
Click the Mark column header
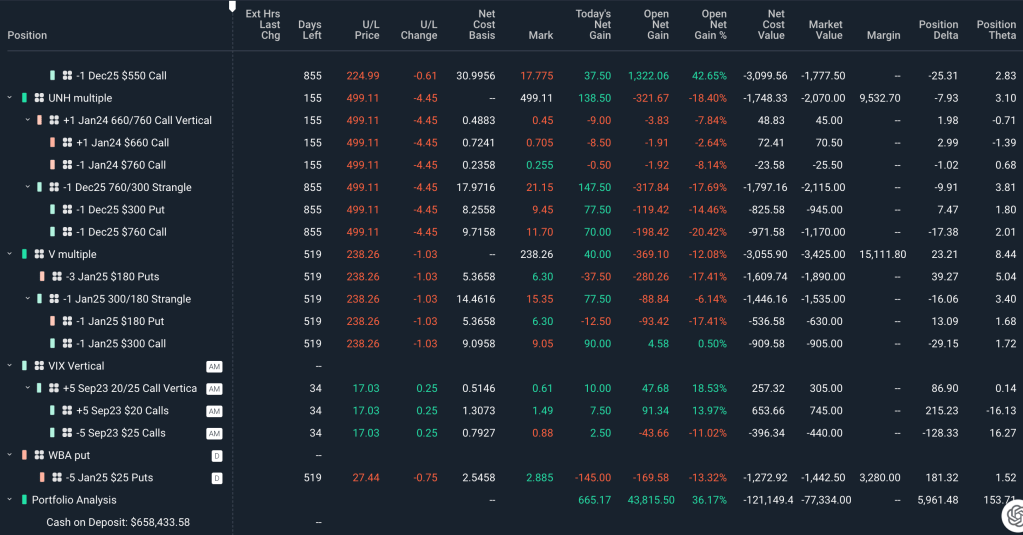click(540, 35)
